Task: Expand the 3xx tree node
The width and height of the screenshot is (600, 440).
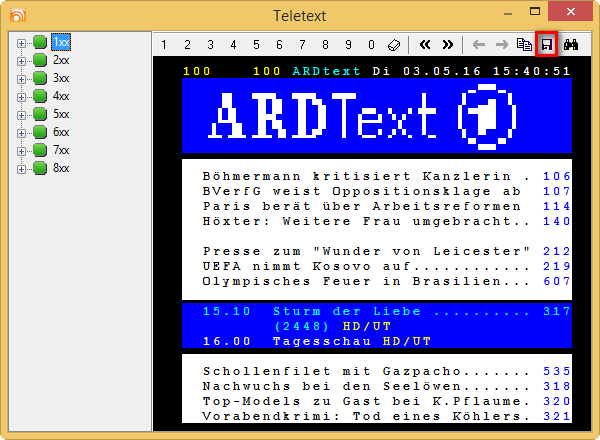Action: (21, 79)
